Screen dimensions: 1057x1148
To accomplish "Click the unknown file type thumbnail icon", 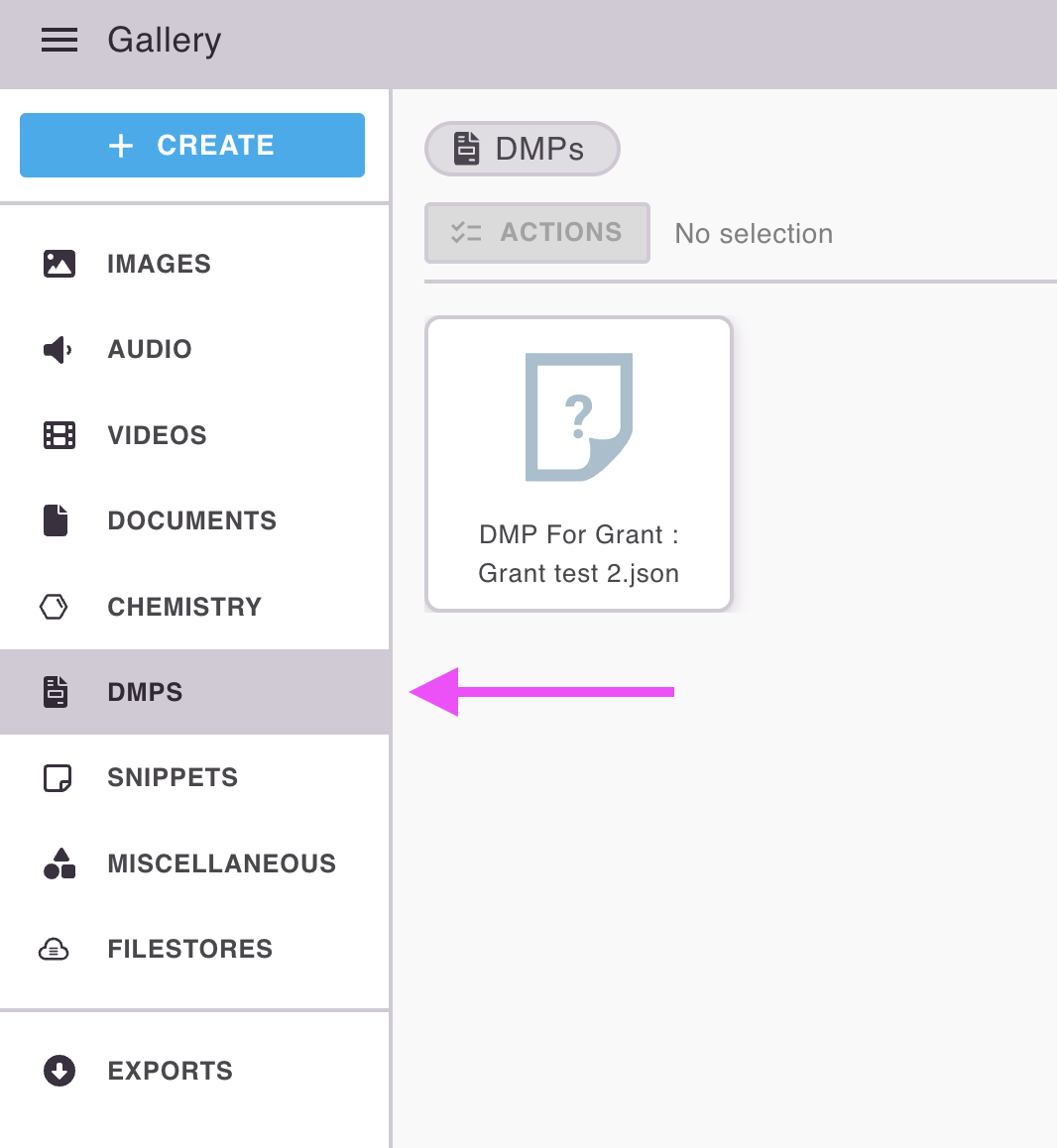I will pyautogui.click(x=579, y=416).
